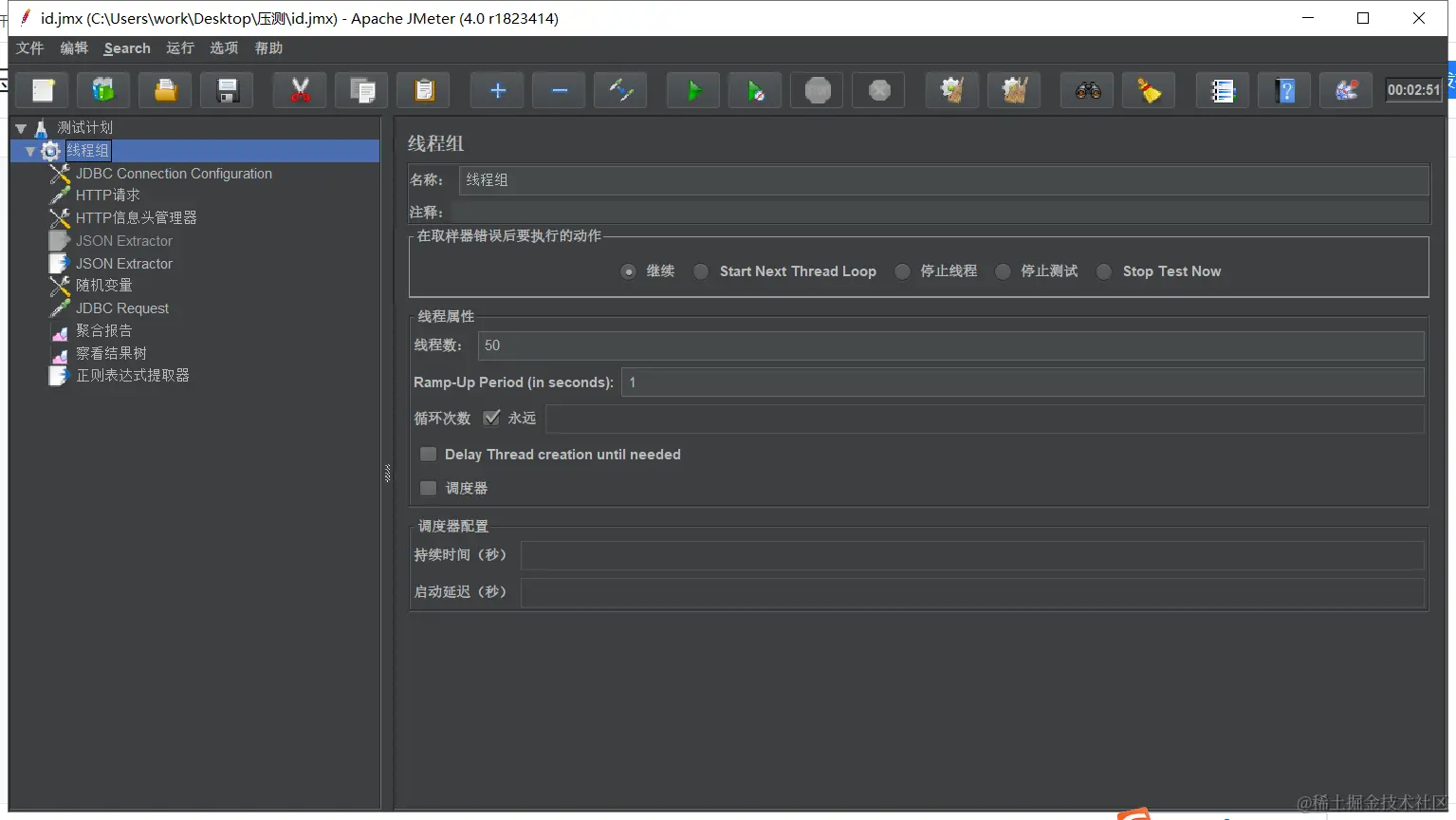The height and width of the screenshot is (820, 1456).
Task: Select the 线程组 tree node
Action: (x=88, y=151)
